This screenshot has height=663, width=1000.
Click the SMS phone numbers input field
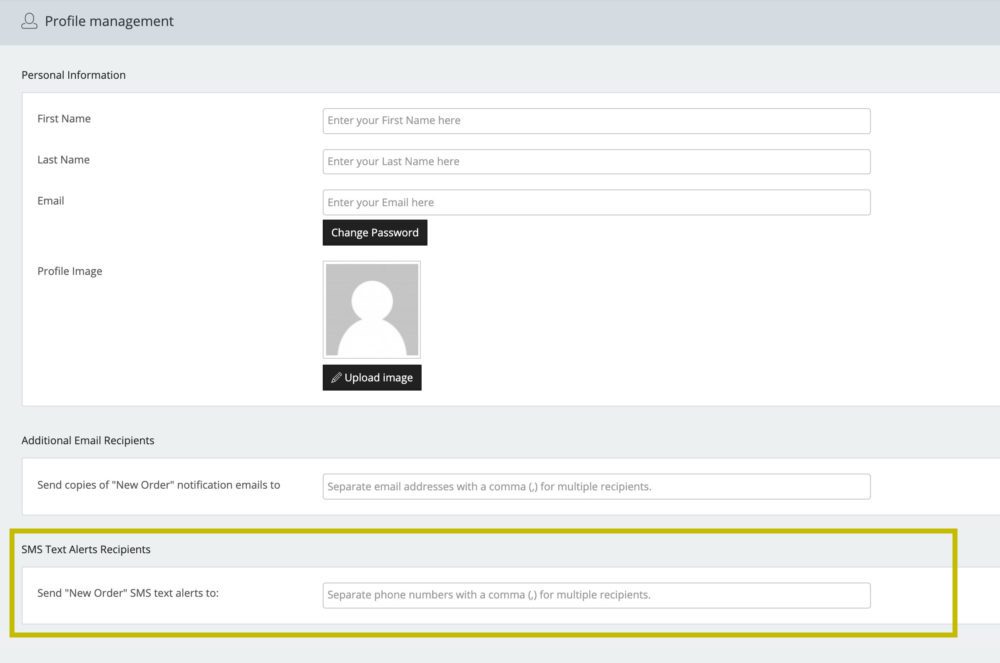[596, 595]
